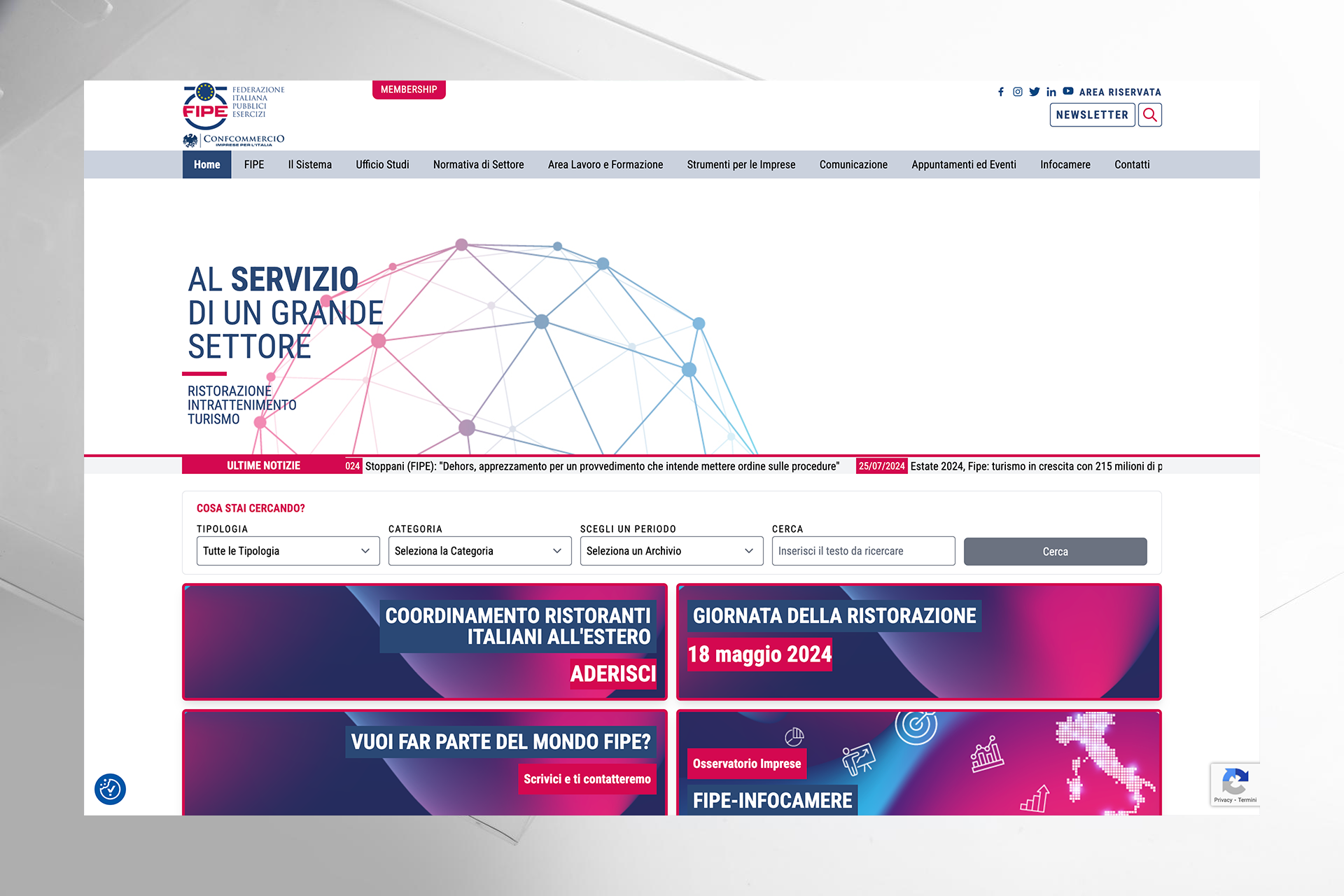Open the cookie preferences round icon

[110, 789]
